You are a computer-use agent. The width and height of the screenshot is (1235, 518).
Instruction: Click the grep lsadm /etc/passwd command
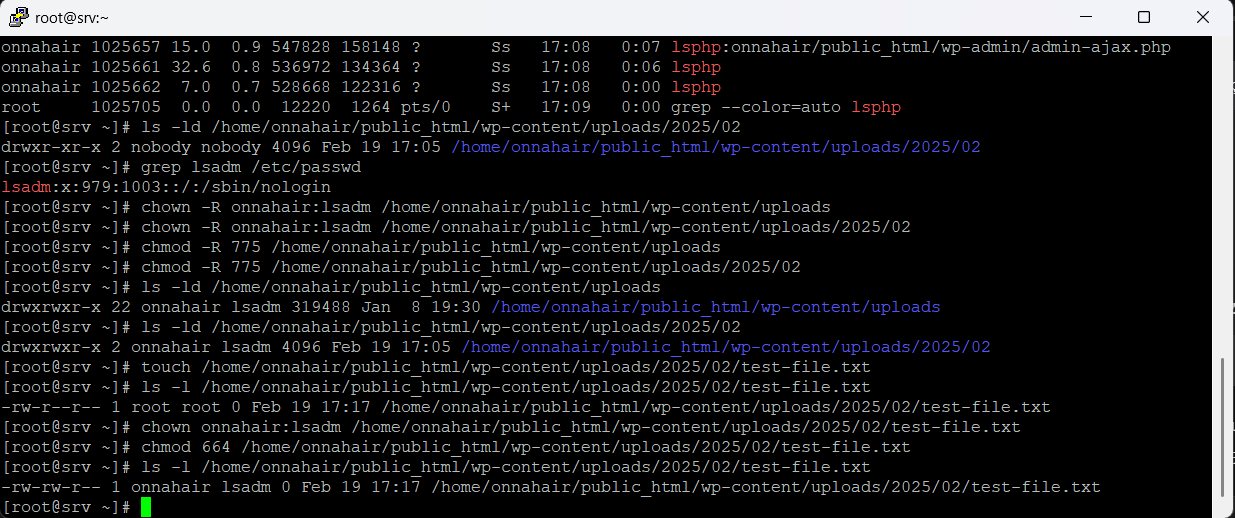251,167
